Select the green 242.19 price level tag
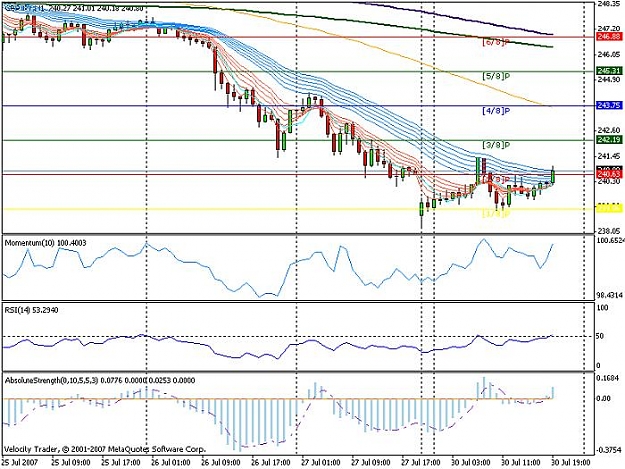Screen dimensions: 625x469 point(609,139)
